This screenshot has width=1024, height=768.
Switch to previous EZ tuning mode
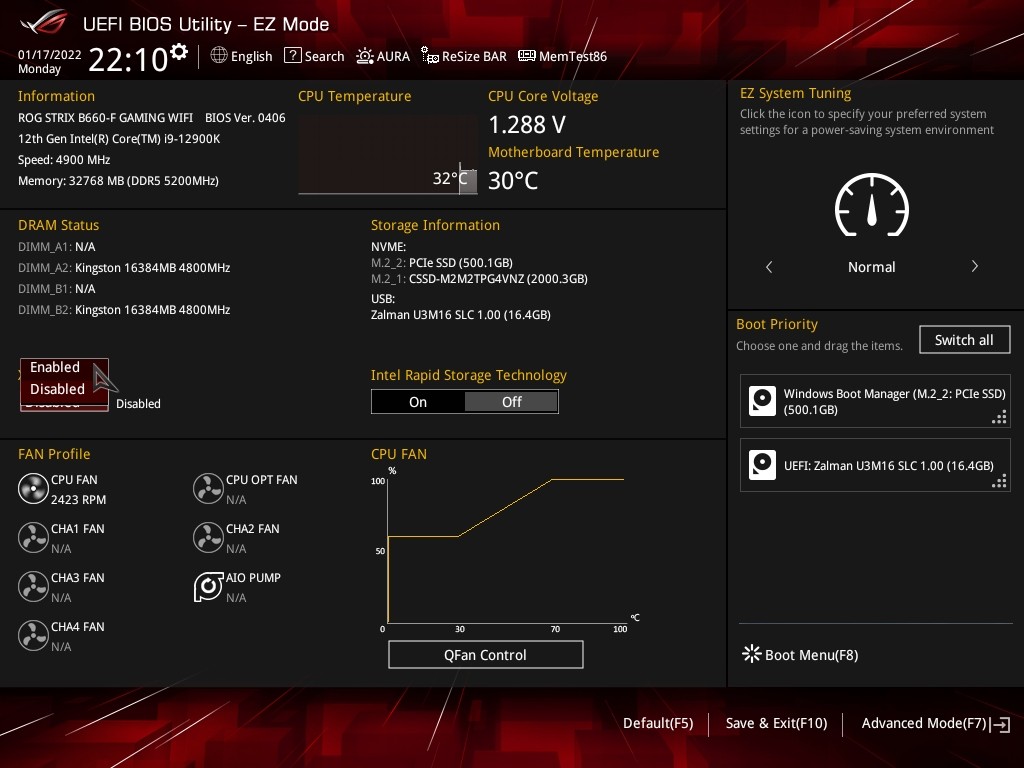coord(769,267)
